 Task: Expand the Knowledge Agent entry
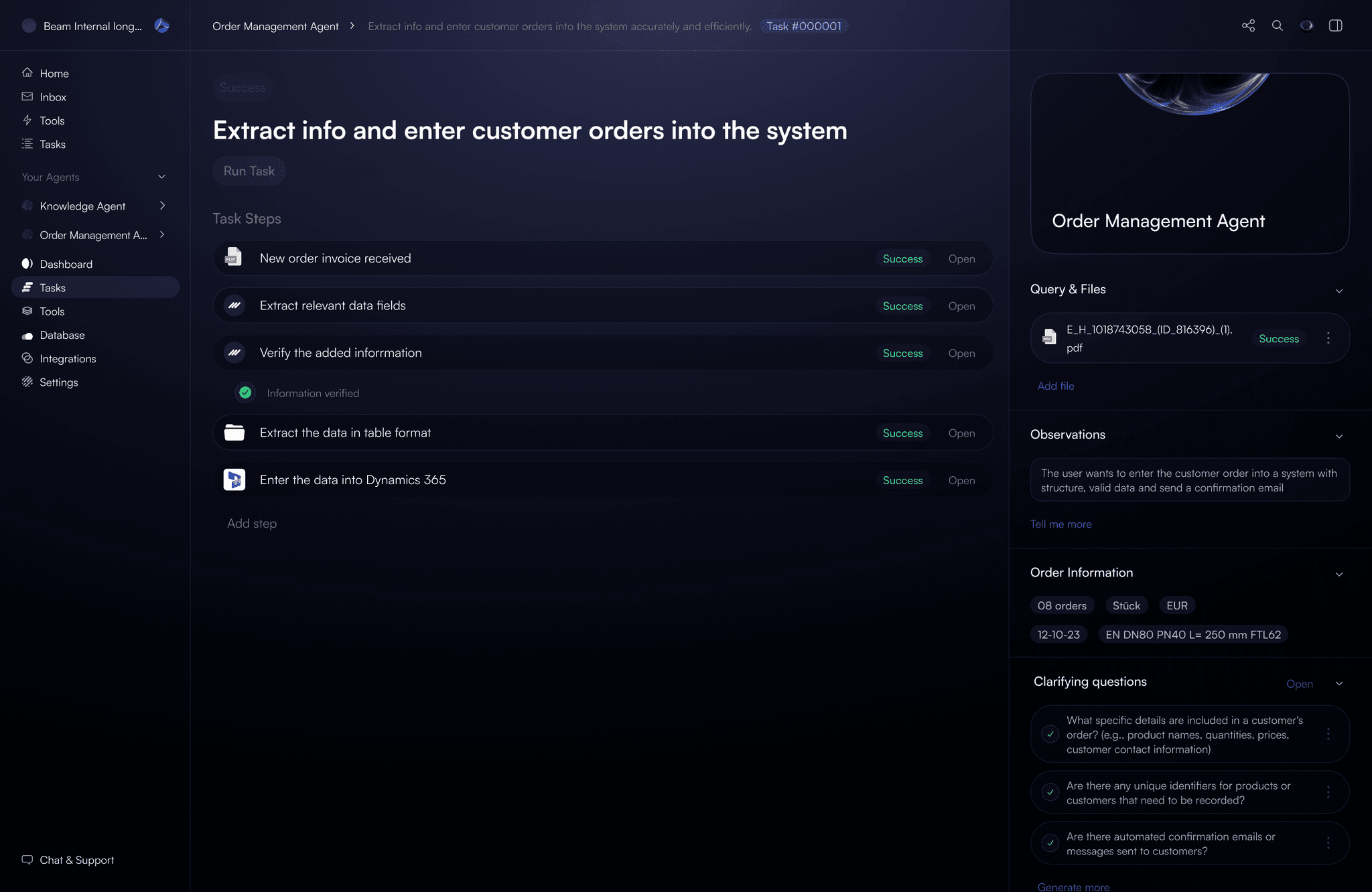click(163, 206)
